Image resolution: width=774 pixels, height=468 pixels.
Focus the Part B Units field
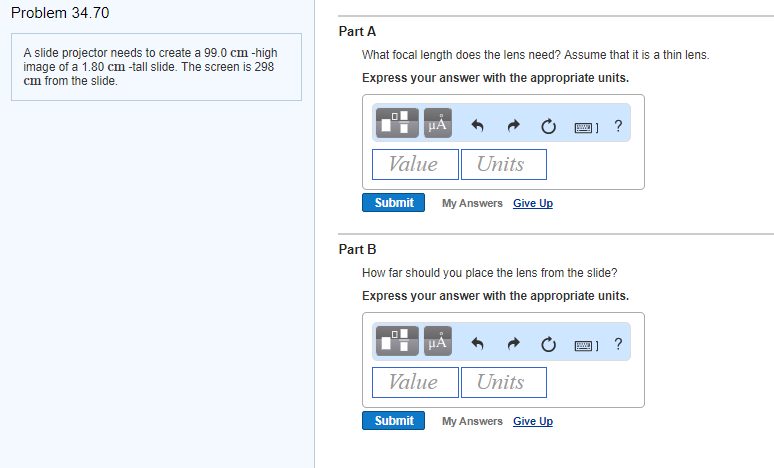503,383
